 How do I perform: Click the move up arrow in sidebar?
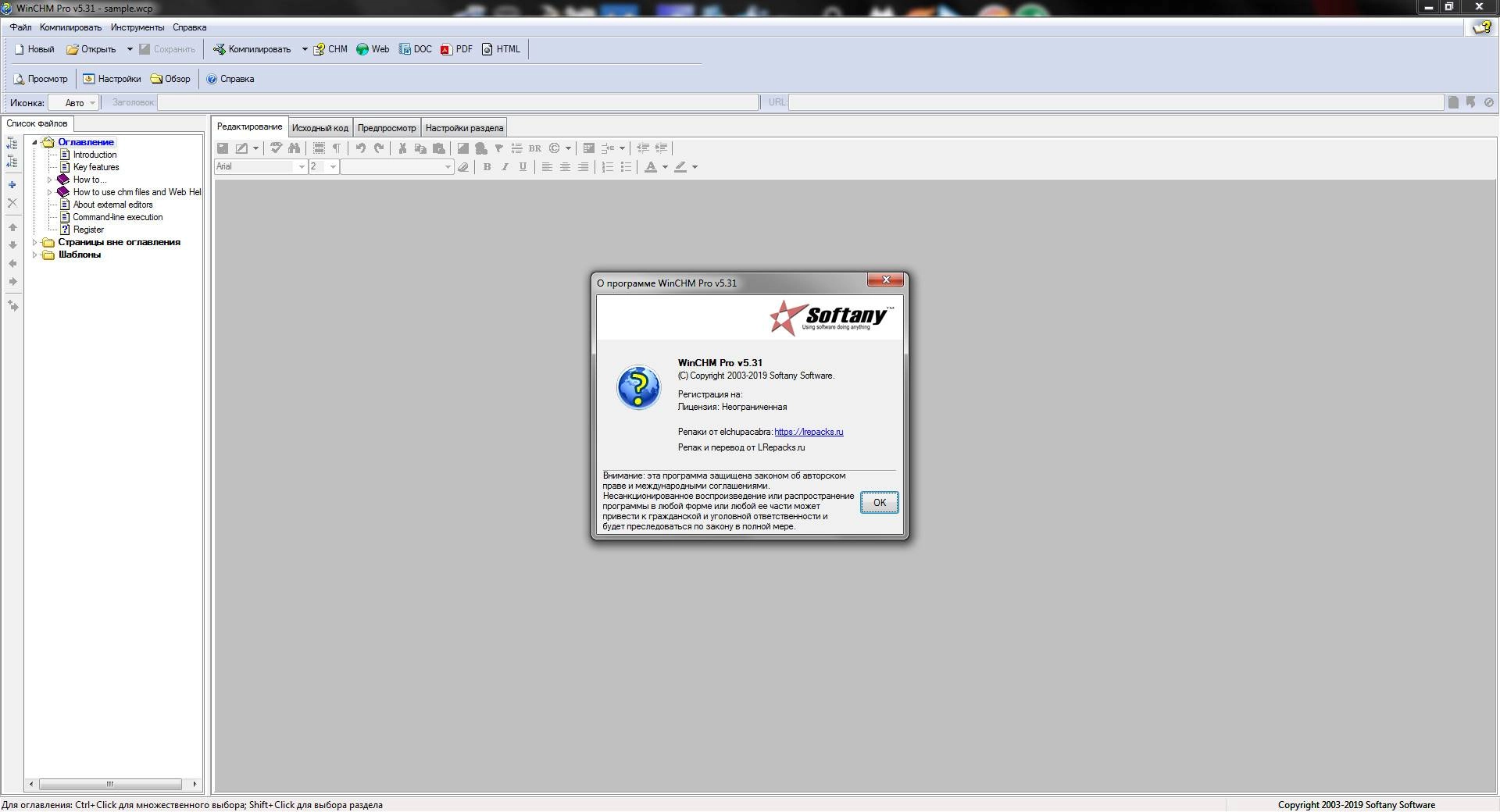12,227
